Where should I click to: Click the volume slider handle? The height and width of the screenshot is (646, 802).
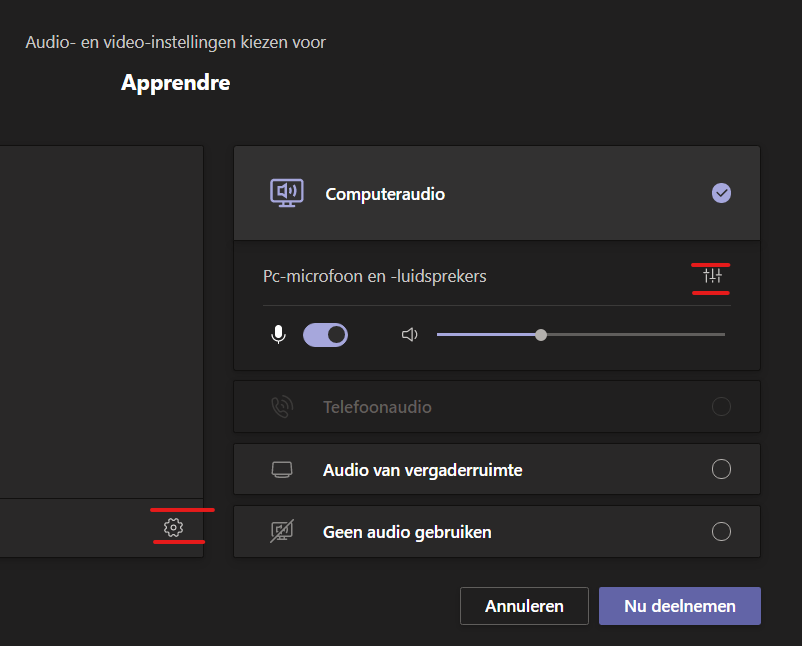(x=541, y=335)
